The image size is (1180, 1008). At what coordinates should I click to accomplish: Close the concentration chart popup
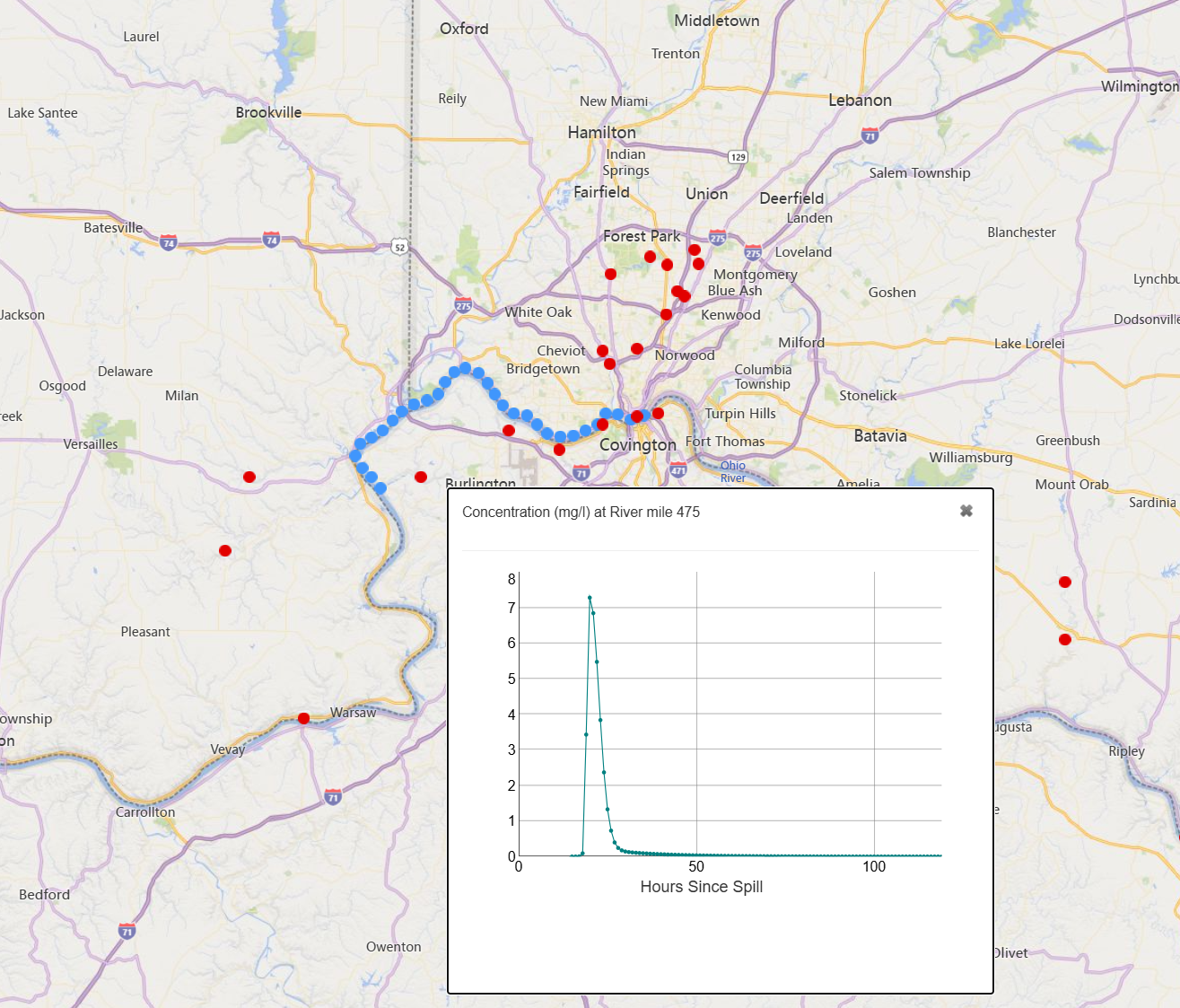click(x=966, y=511)
